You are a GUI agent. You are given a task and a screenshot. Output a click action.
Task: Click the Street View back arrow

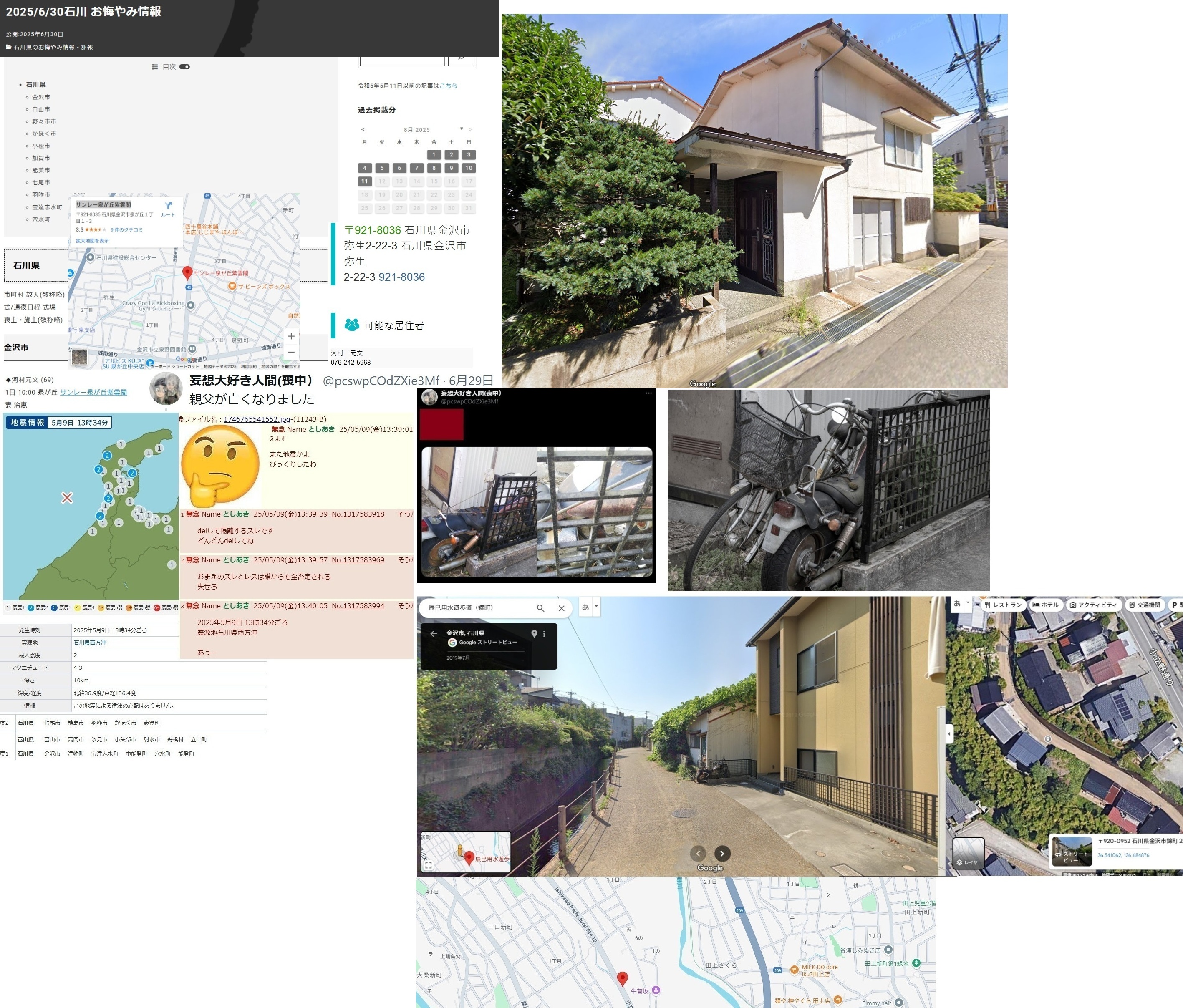click(433, 634)
